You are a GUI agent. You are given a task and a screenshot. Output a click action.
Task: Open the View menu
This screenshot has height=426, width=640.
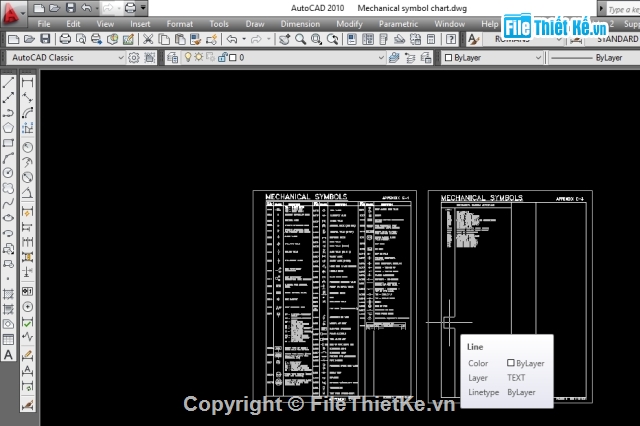tap(105, 24)
